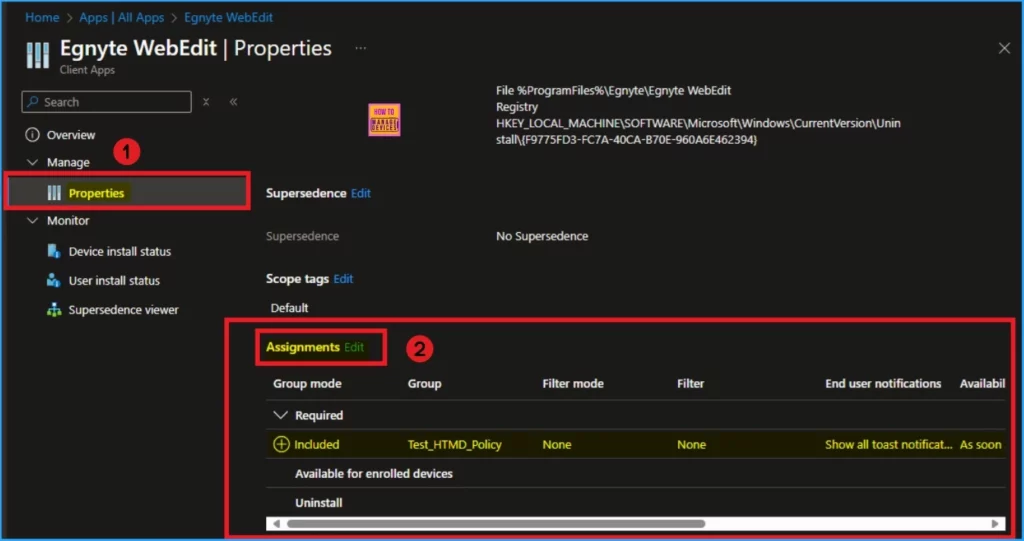Collapse the Manage section chevron
This screenshot has height=541, width=1024.
[32, 161]
